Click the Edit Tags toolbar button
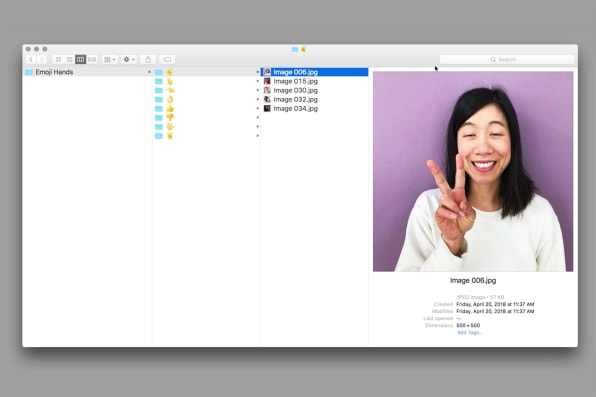Viewport: 596px width, 397px height. point(167,59)
